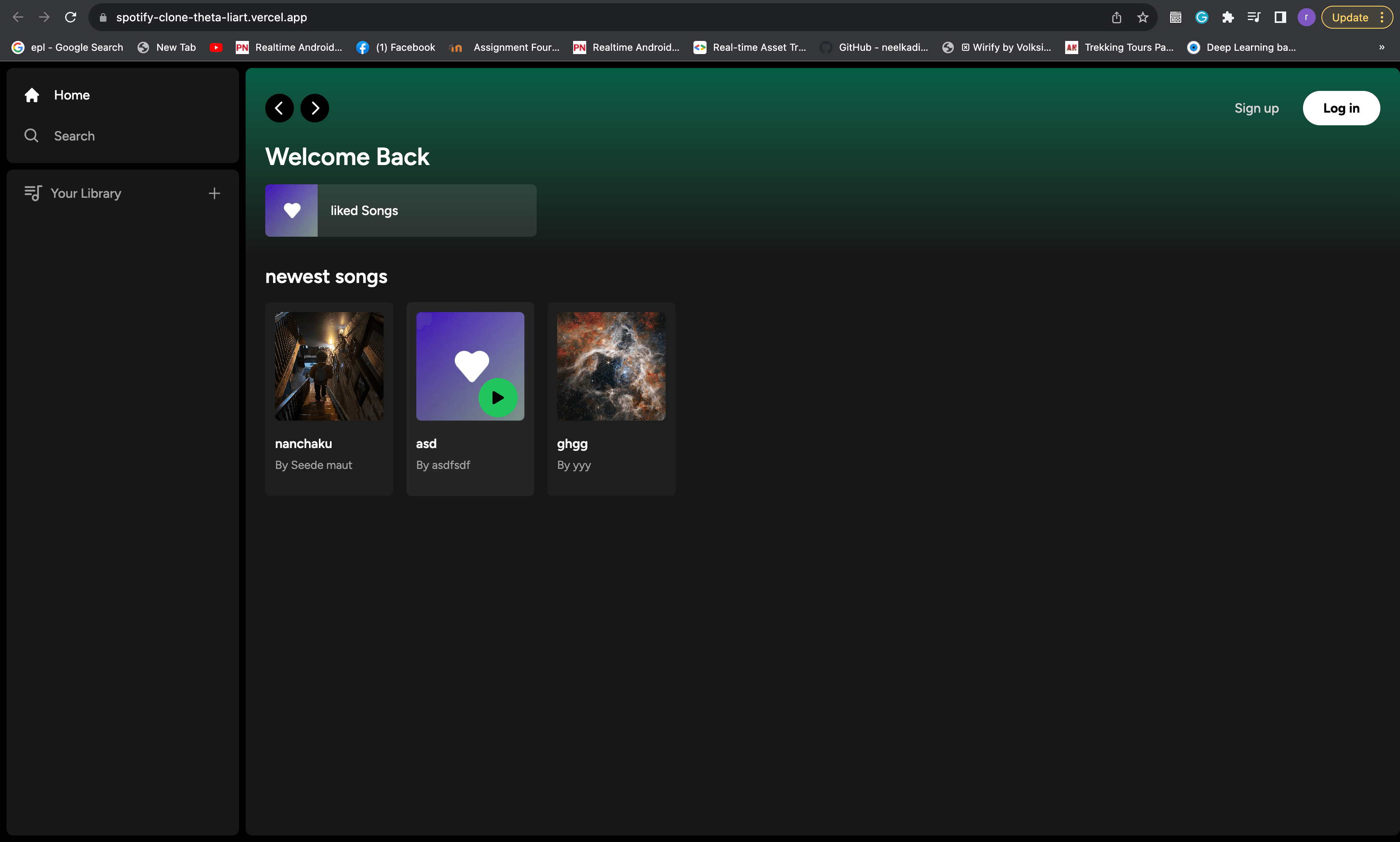This screenshot has height=842, width=1400.
Task: Open the (1) Facebook bookmark
Action: pyautogui.click(x=396, y=48)
